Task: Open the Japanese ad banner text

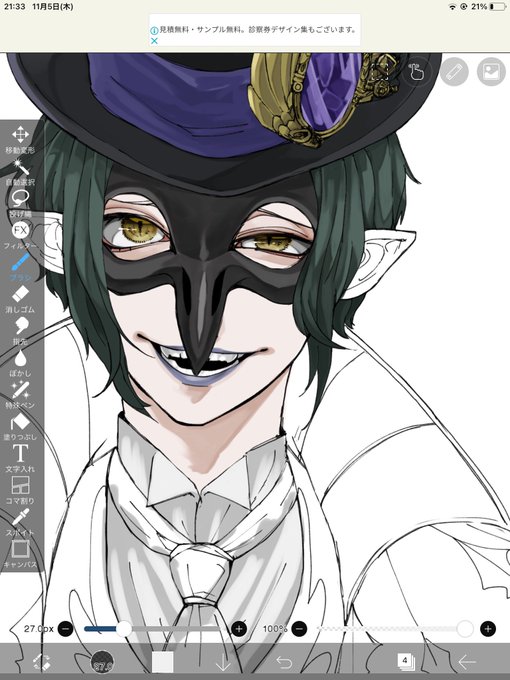Action: coord(258,30)
